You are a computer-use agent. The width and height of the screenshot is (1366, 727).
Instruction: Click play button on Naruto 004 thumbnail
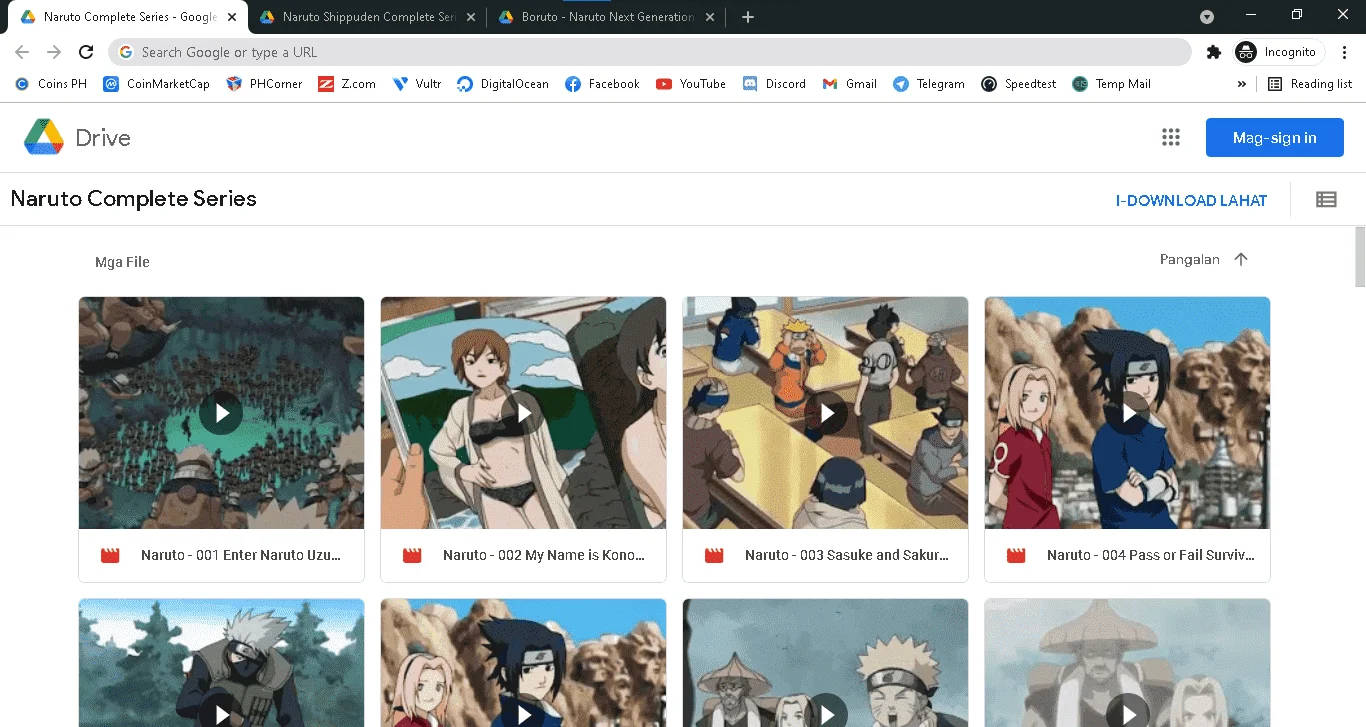coord(1127,413)
